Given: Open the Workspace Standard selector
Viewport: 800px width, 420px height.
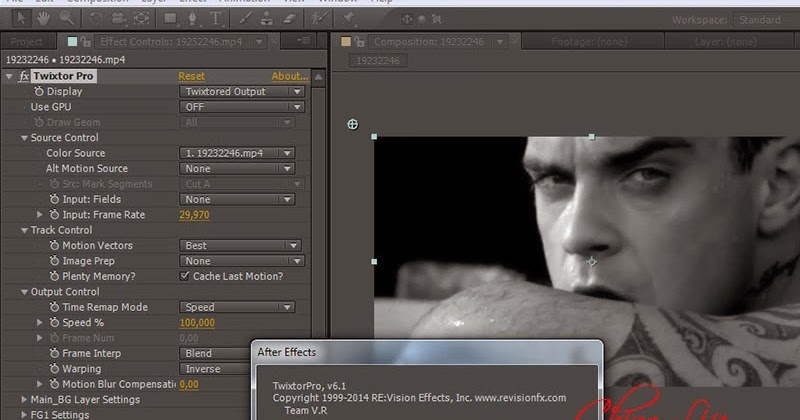Looking at the screenshot, I should pos(766,20).
